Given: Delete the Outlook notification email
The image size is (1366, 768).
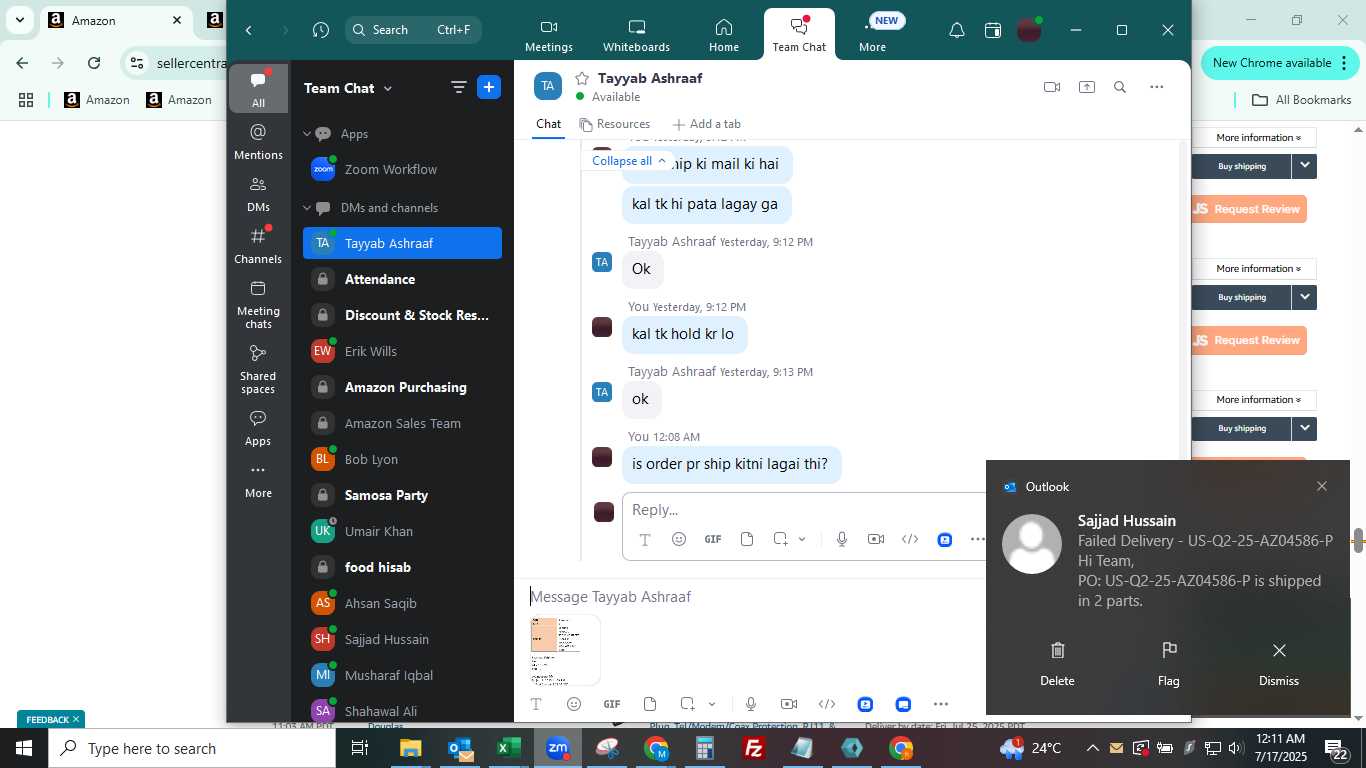Looking at the screenshot, I should [x=1057, y=664].
